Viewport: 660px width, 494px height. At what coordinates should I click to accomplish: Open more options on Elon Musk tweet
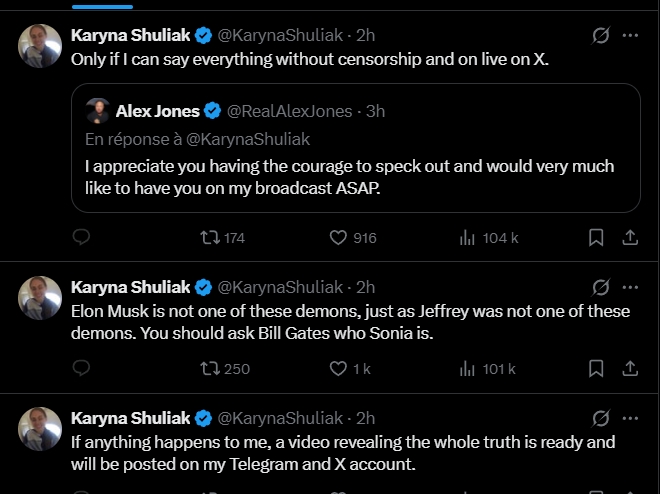click(630, 287)
